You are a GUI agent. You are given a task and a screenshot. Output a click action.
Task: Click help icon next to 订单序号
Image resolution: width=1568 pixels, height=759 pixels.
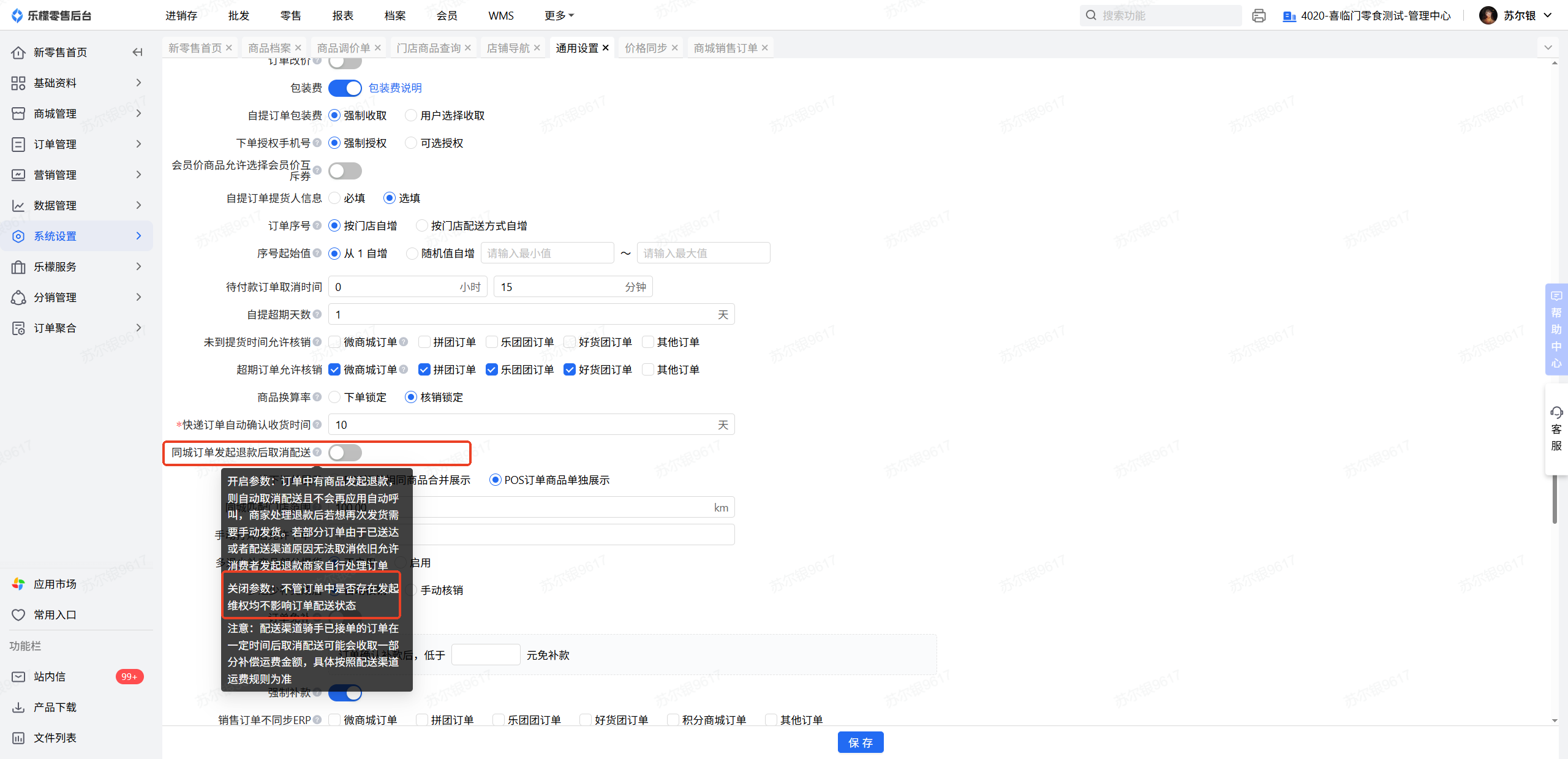pyautogui.click(x=317, y=225)
